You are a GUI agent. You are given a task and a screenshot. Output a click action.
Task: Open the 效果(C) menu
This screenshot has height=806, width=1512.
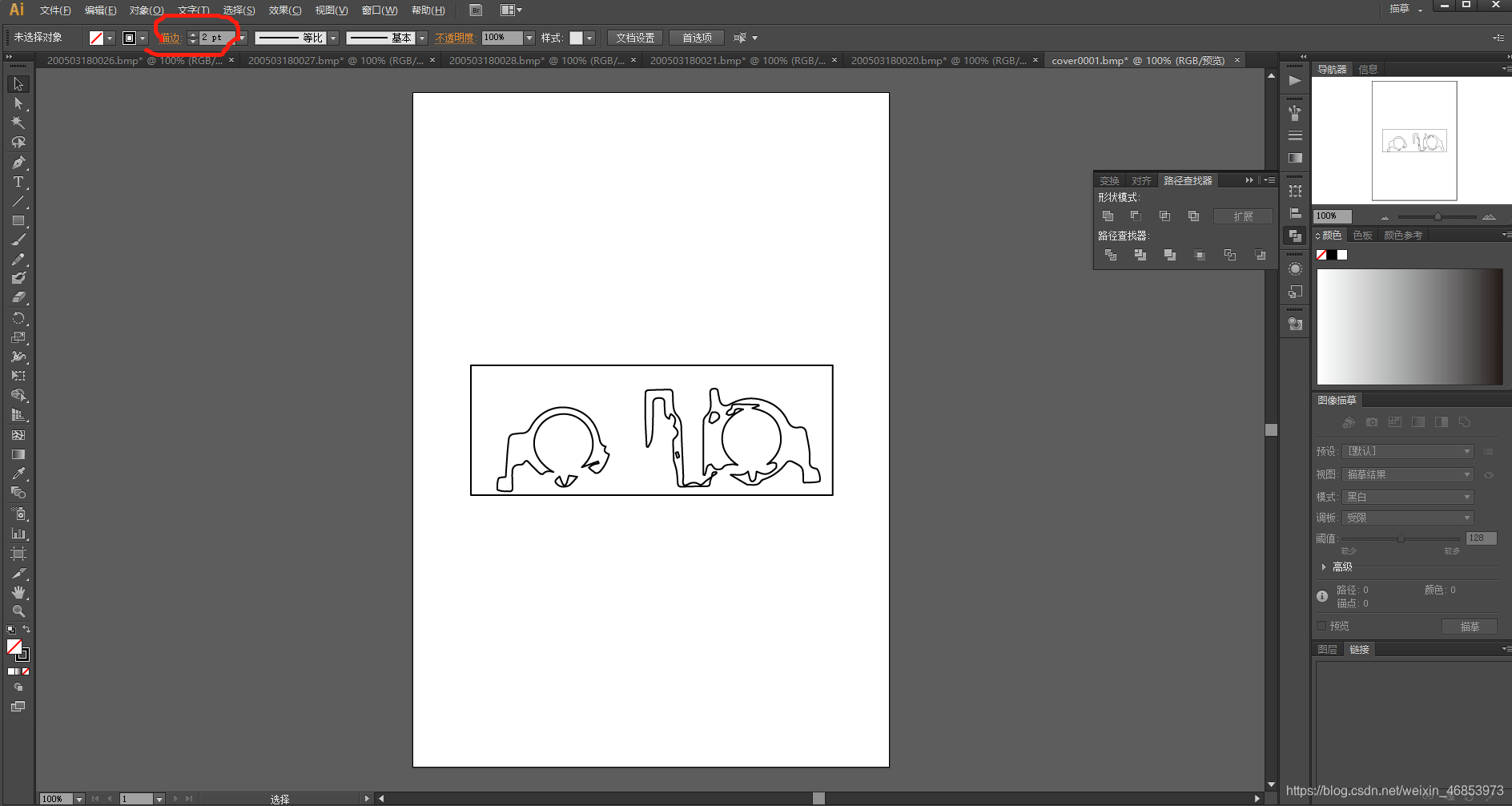[x=285, y=10]
